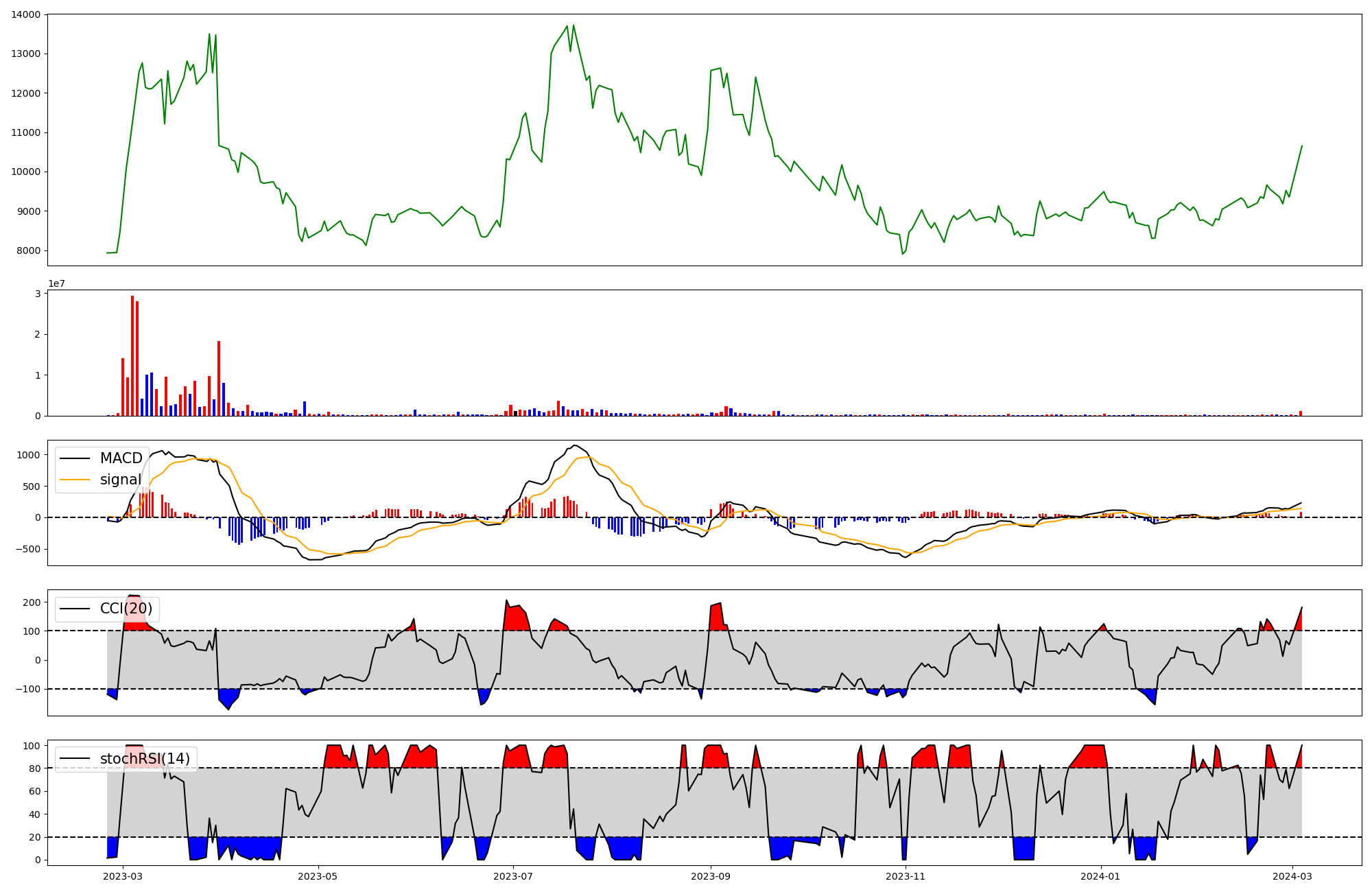
Task: Click the 80 stochRSI axis label
Action: coord(35,768)
